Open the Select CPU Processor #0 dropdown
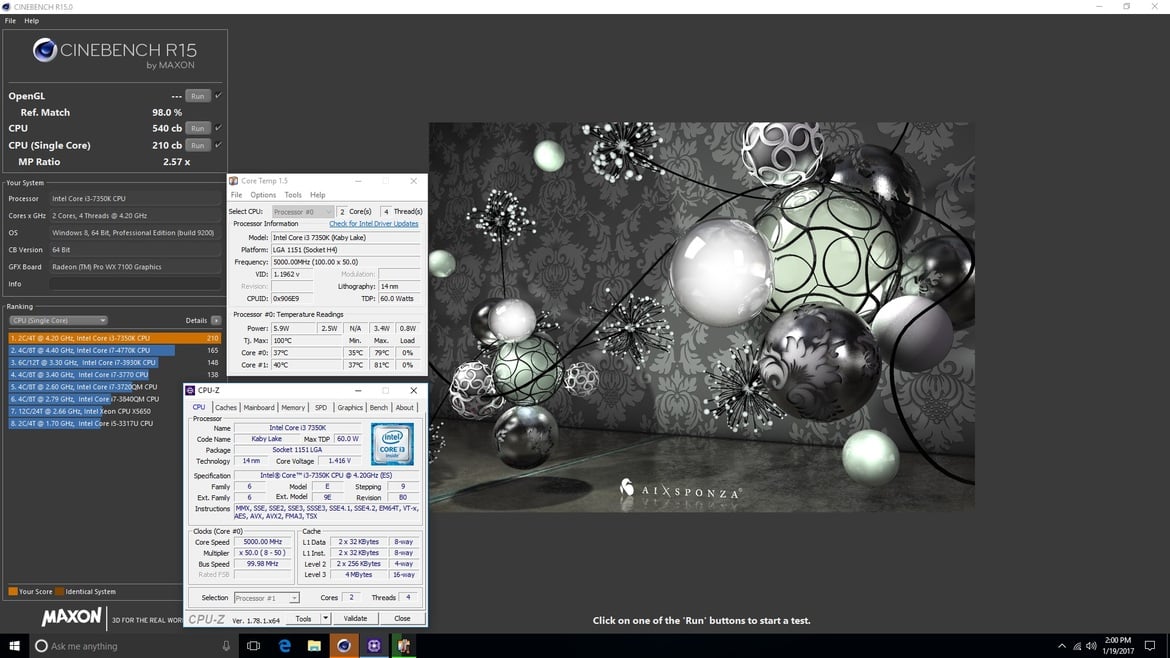Viewport: 1170px width, 658px height. [302, 212]
